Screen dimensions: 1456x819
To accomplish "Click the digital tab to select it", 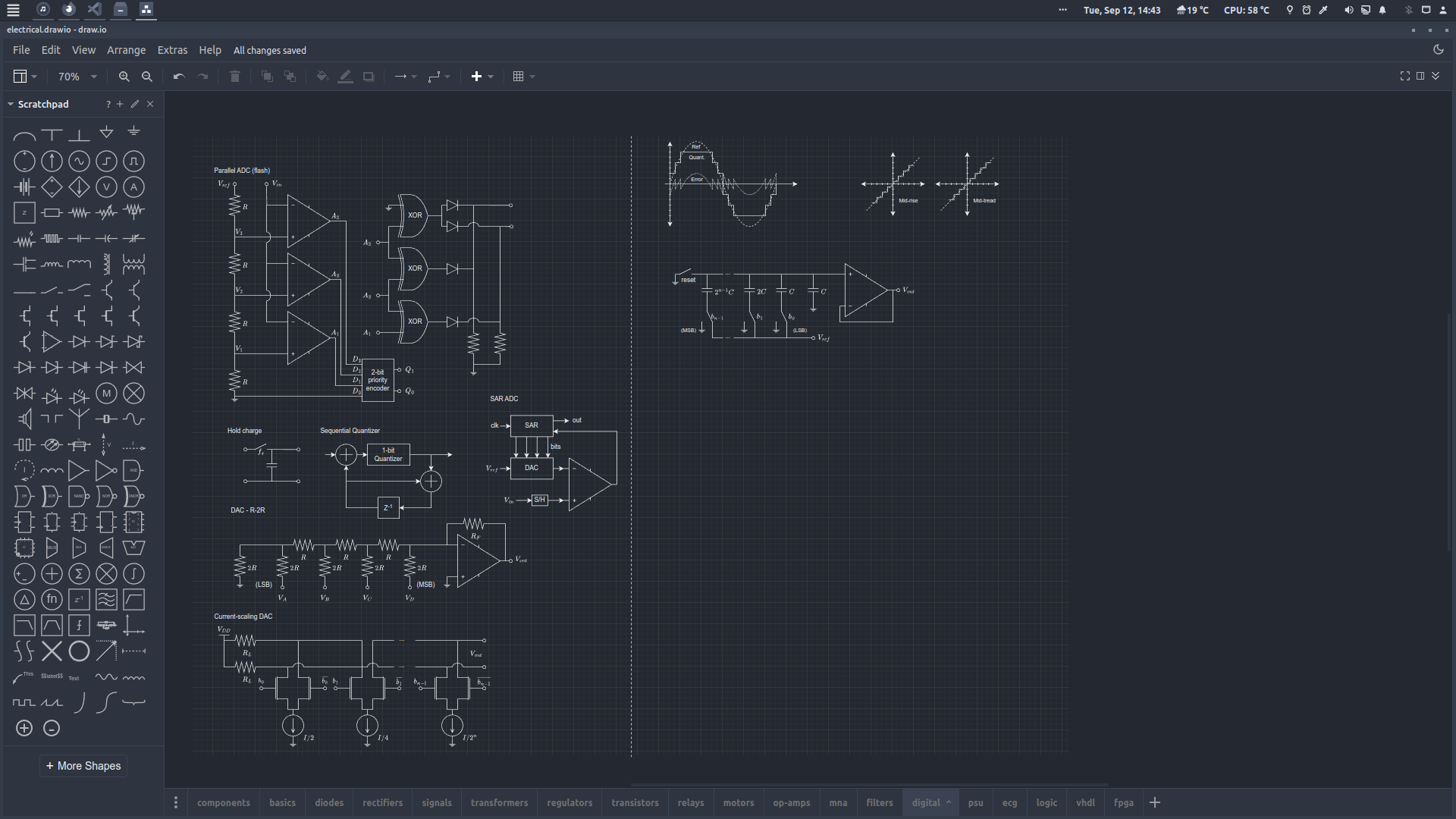I will tap(925, 802).
